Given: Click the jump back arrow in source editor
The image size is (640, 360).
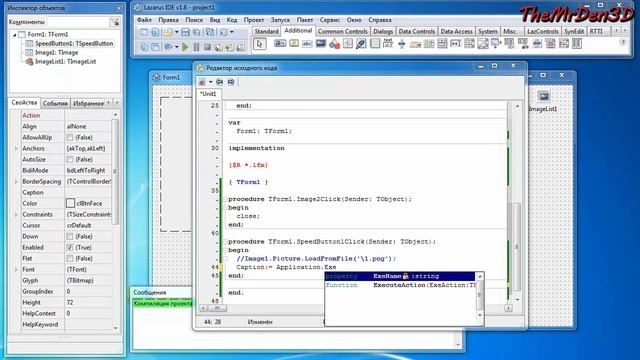Looking at the screenshot, I should [220, 82].
